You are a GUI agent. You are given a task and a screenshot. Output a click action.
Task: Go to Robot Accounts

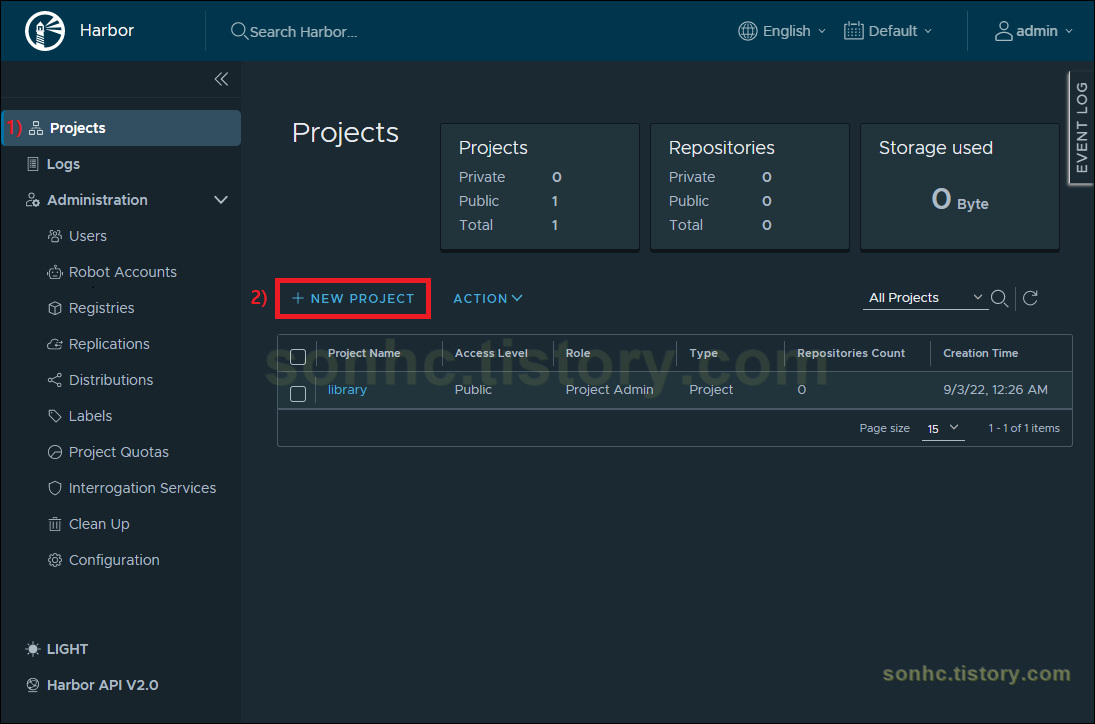point(122,272)
